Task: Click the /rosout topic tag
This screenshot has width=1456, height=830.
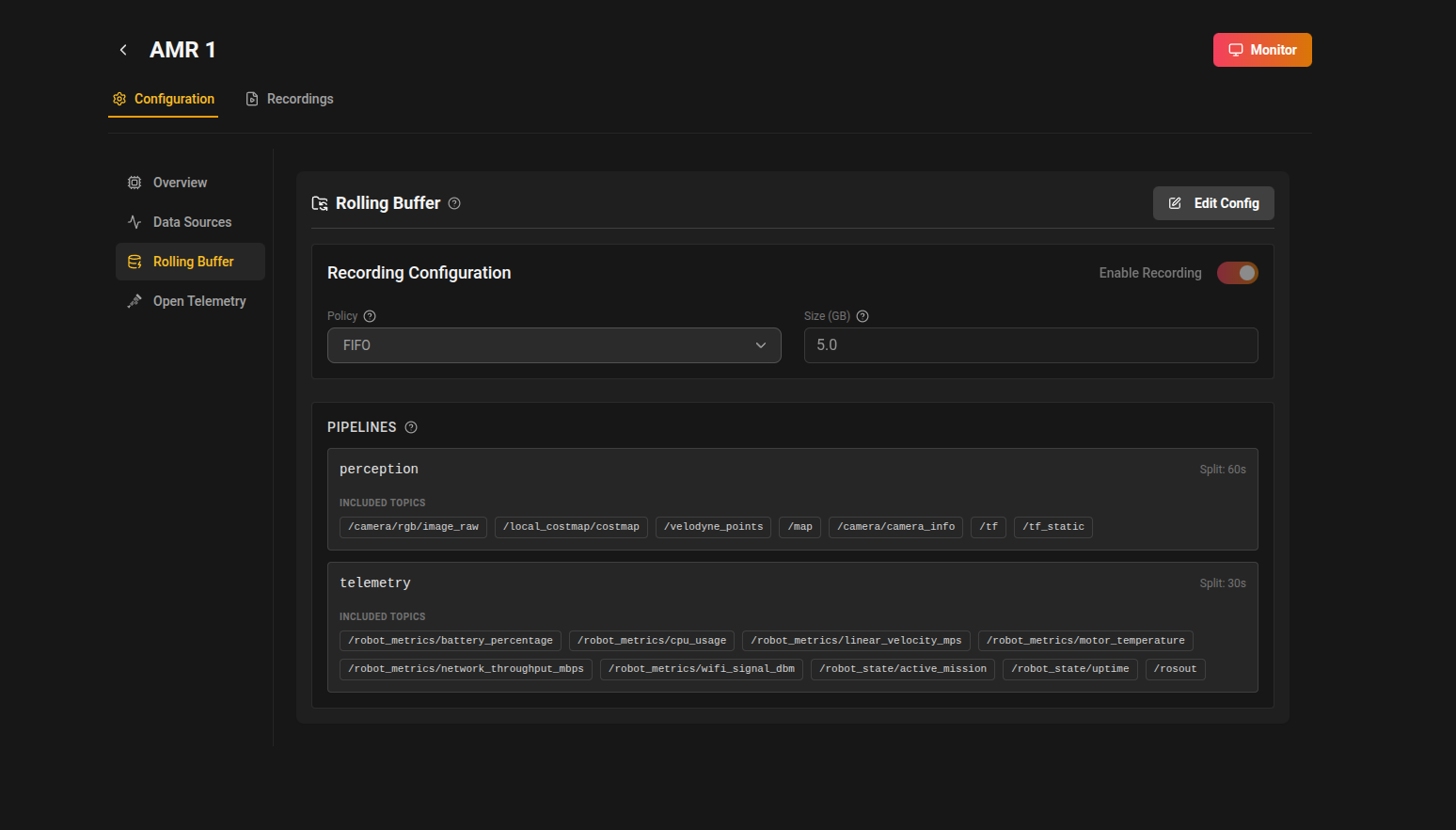Action: [1176, 669]
